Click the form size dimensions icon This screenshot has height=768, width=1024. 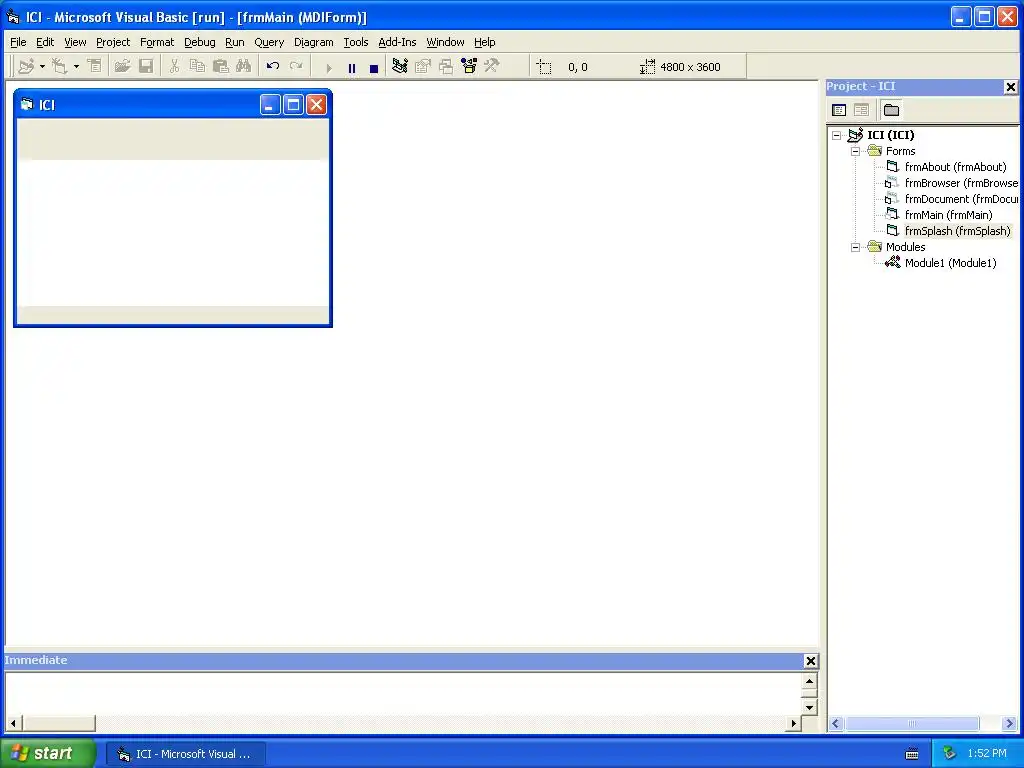[x=647, y=67]
